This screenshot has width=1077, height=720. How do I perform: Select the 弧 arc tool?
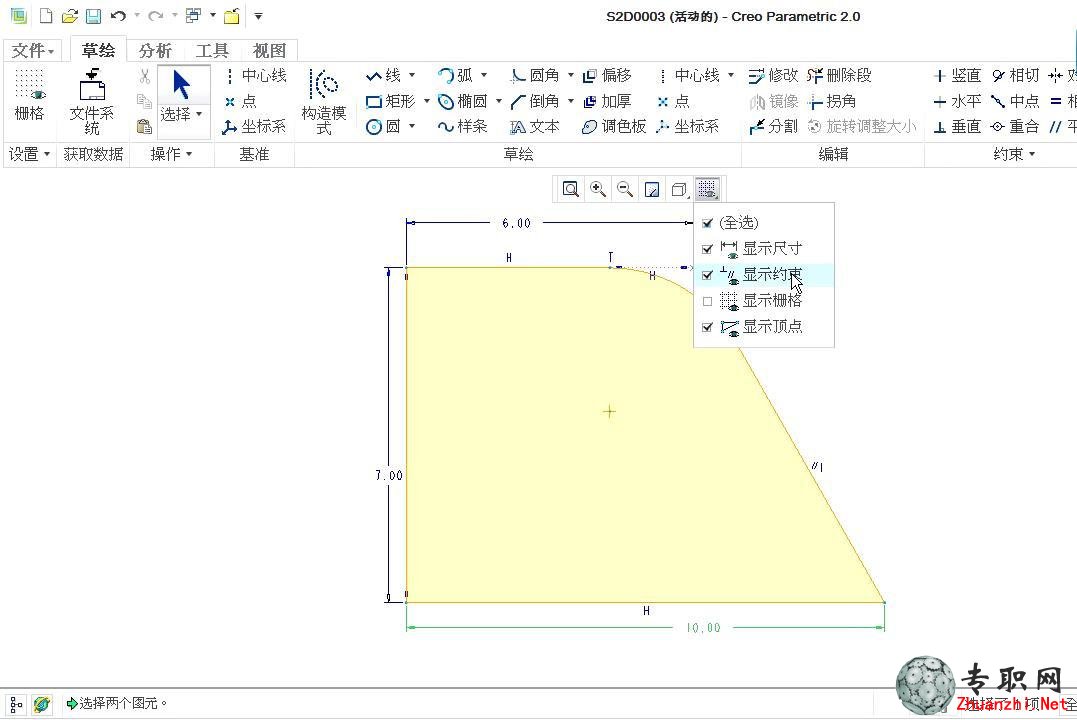pos(455,76)
